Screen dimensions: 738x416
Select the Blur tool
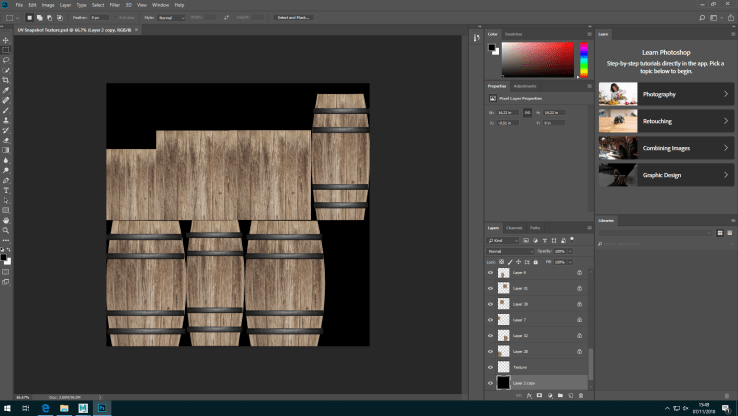tap(6, 160)
